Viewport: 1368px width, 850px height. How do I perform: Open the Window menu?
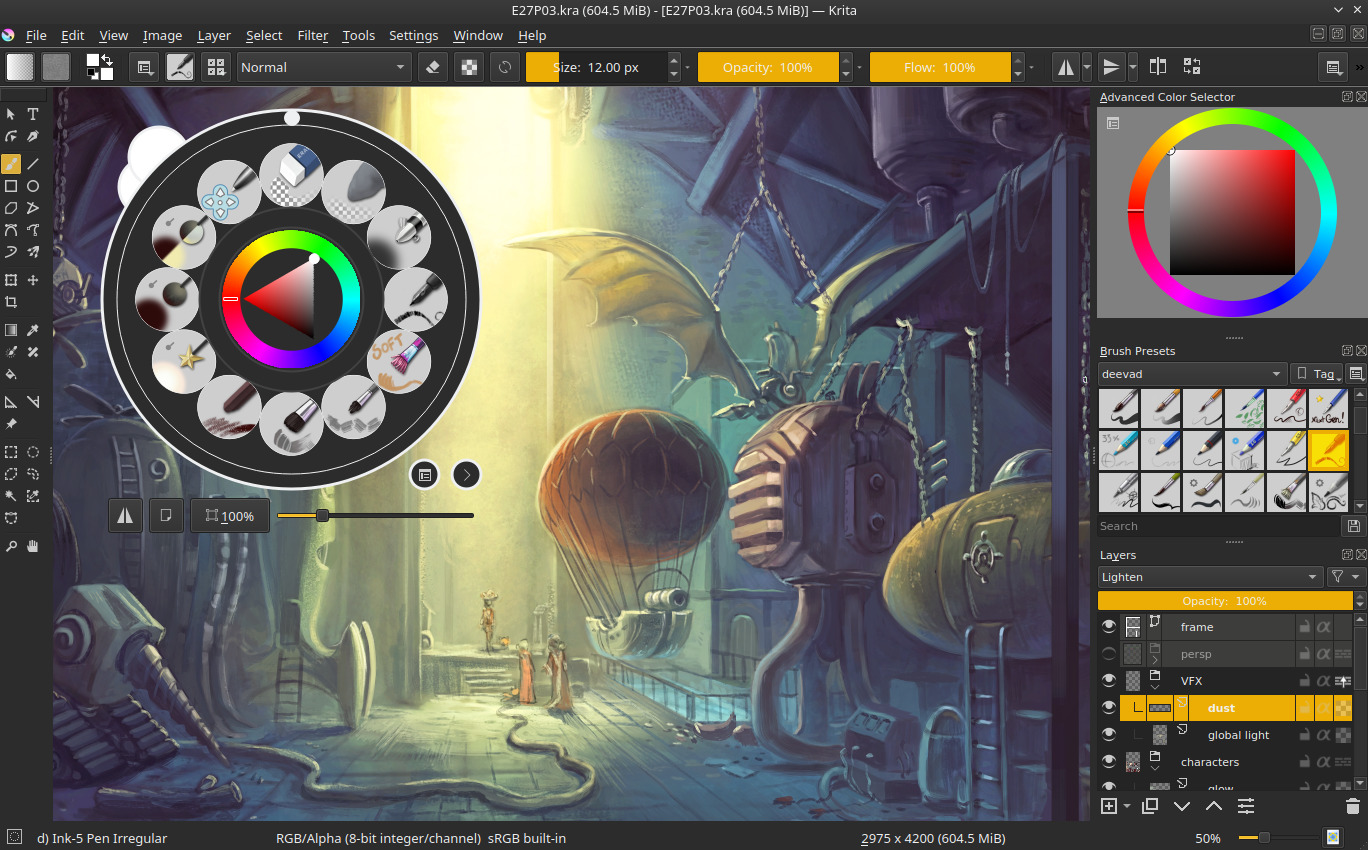(478, 35)
